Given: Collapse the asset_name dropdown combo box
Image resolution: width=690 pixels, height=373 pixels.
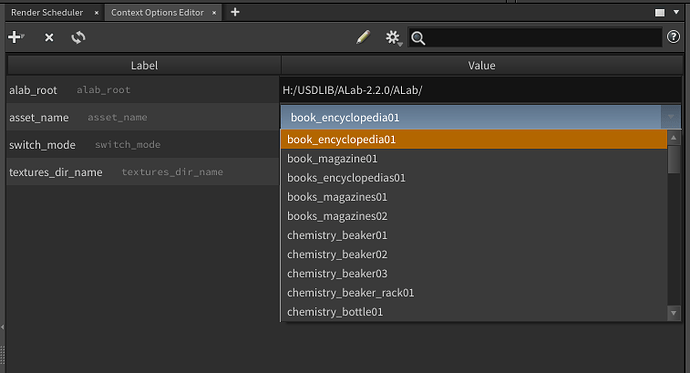Looking at the screenshot, I should click(x=481, y=117).
